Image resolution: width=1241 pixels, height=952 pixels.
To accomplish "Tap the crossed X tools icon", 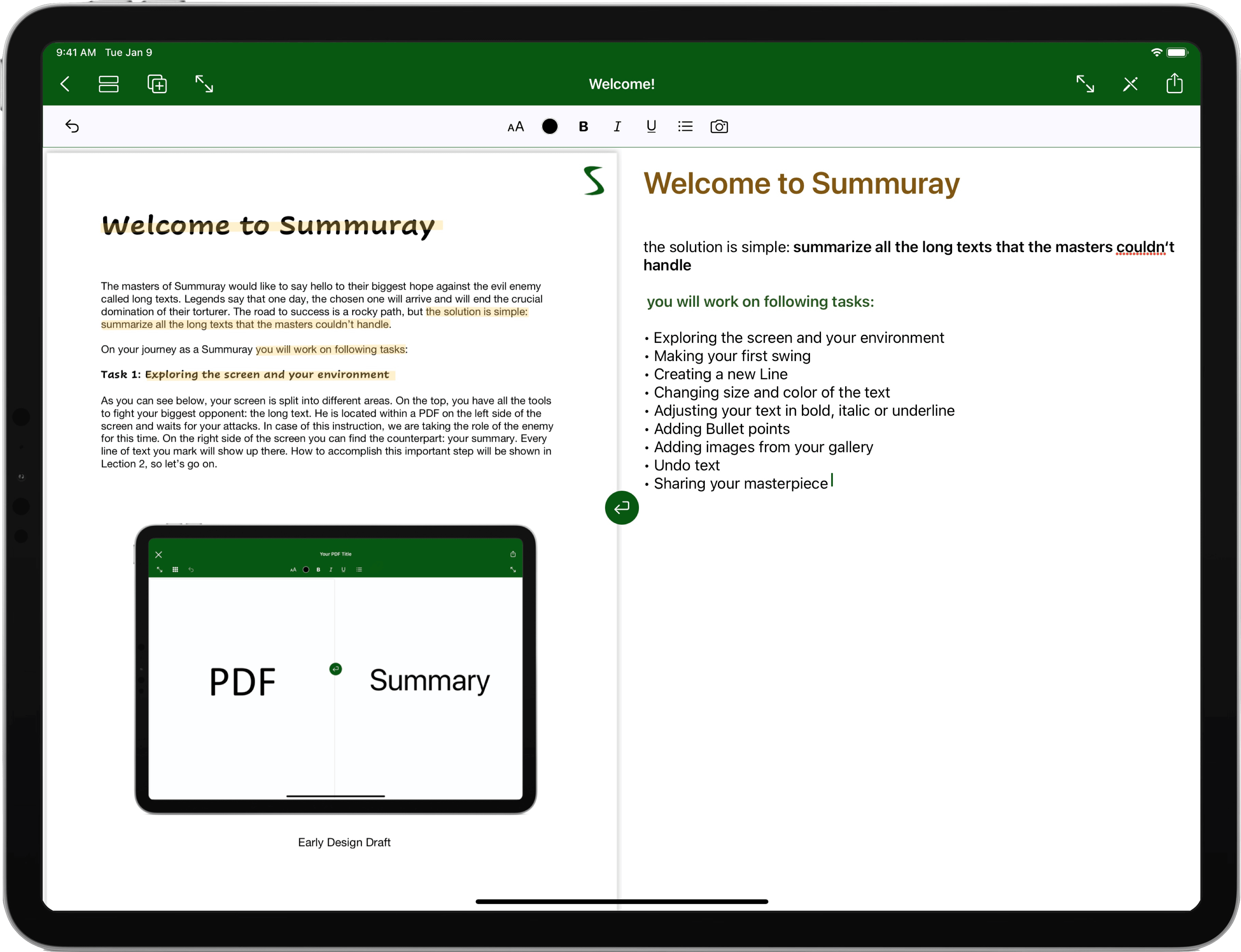I will pos(1131,84).
